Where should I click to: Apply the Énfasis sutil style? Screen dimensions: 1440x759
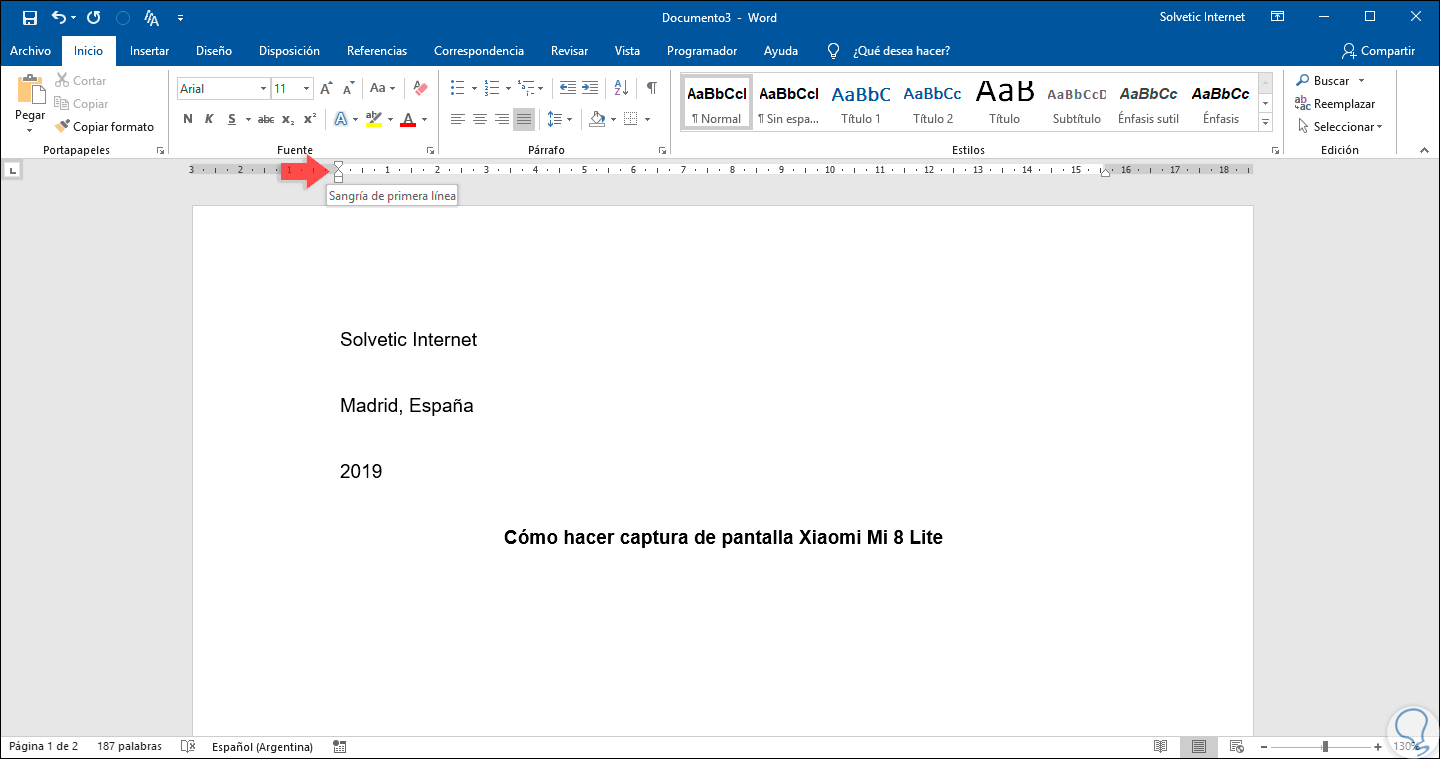click(1148, 103)
